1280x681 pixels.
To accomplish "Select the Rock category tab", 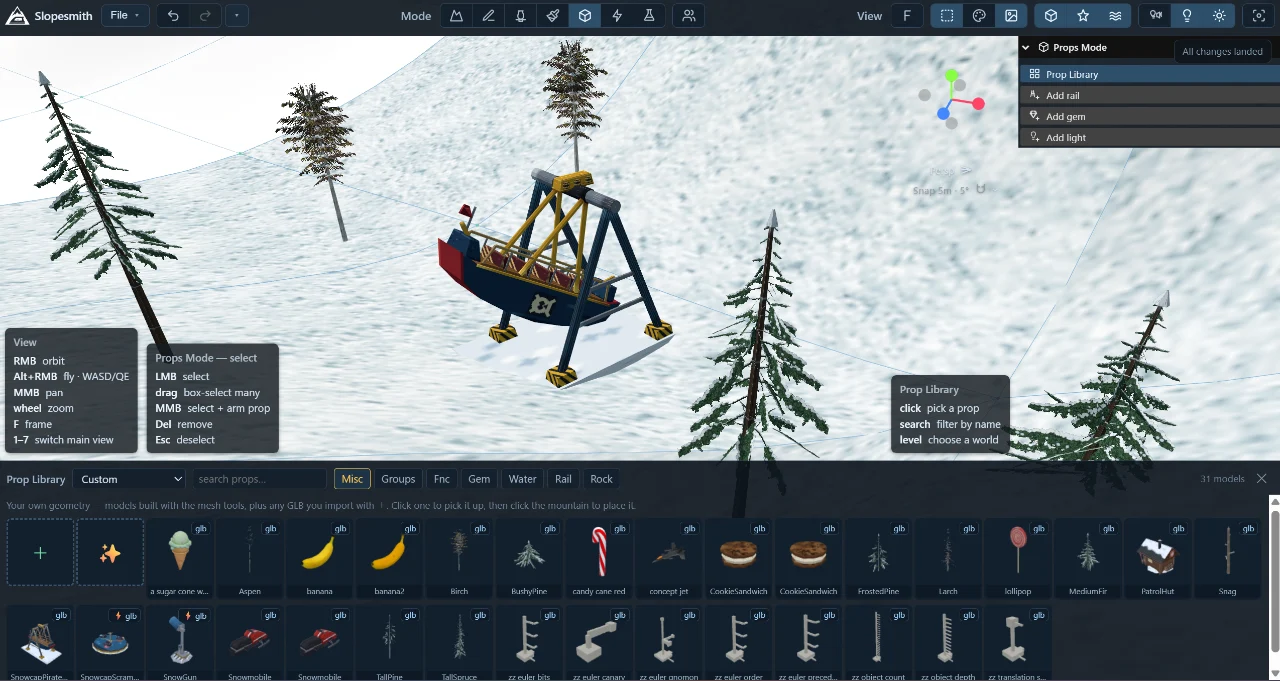I will click(601, 479).
